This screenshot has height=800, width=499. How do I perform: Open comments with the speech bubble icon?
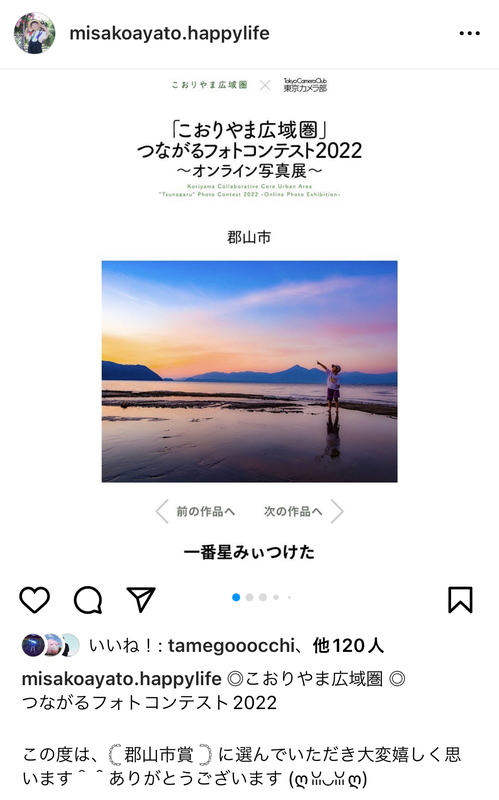tap(88, 599)
